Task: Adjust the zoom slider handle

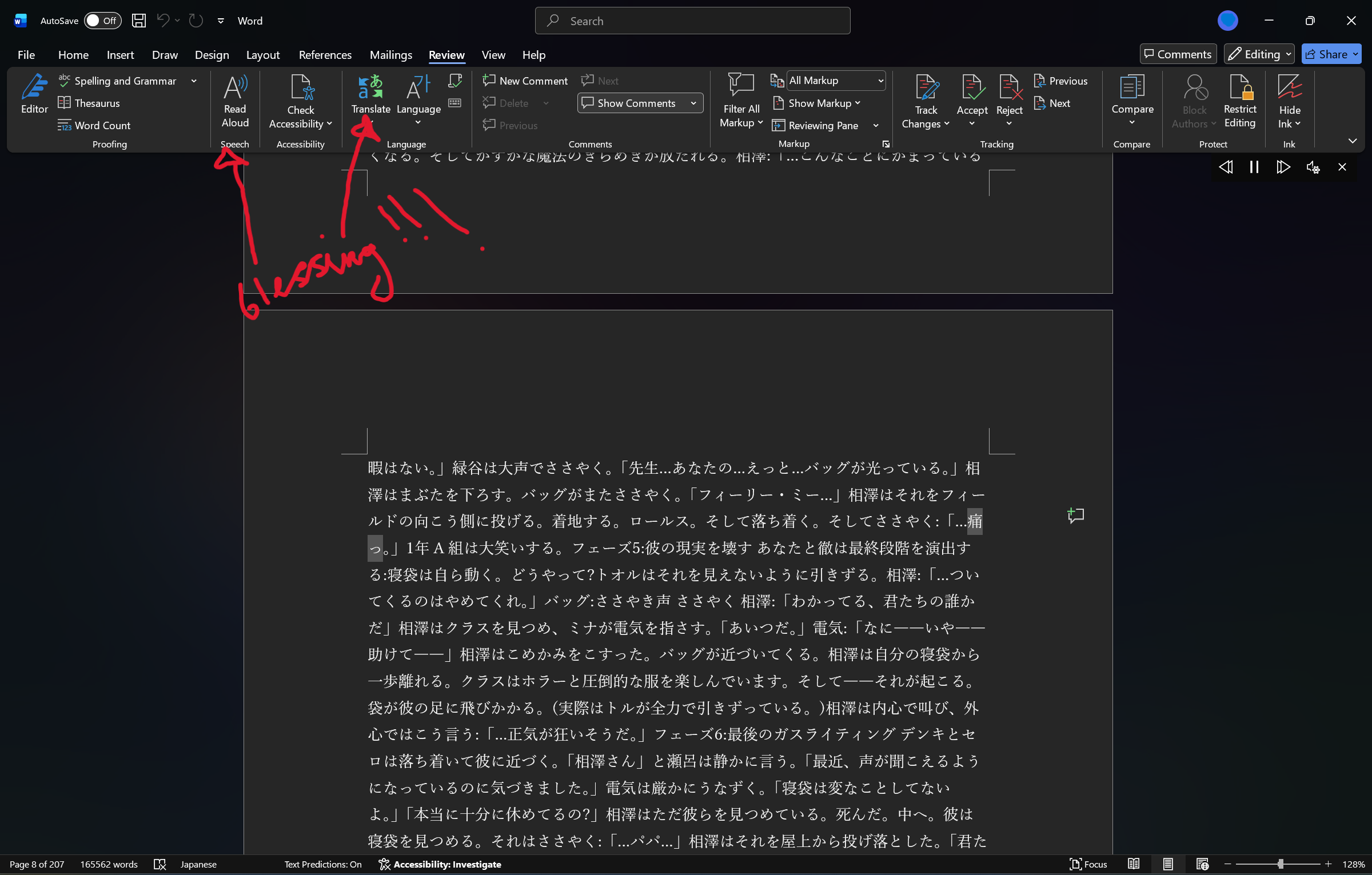Action: point(1281,864)
